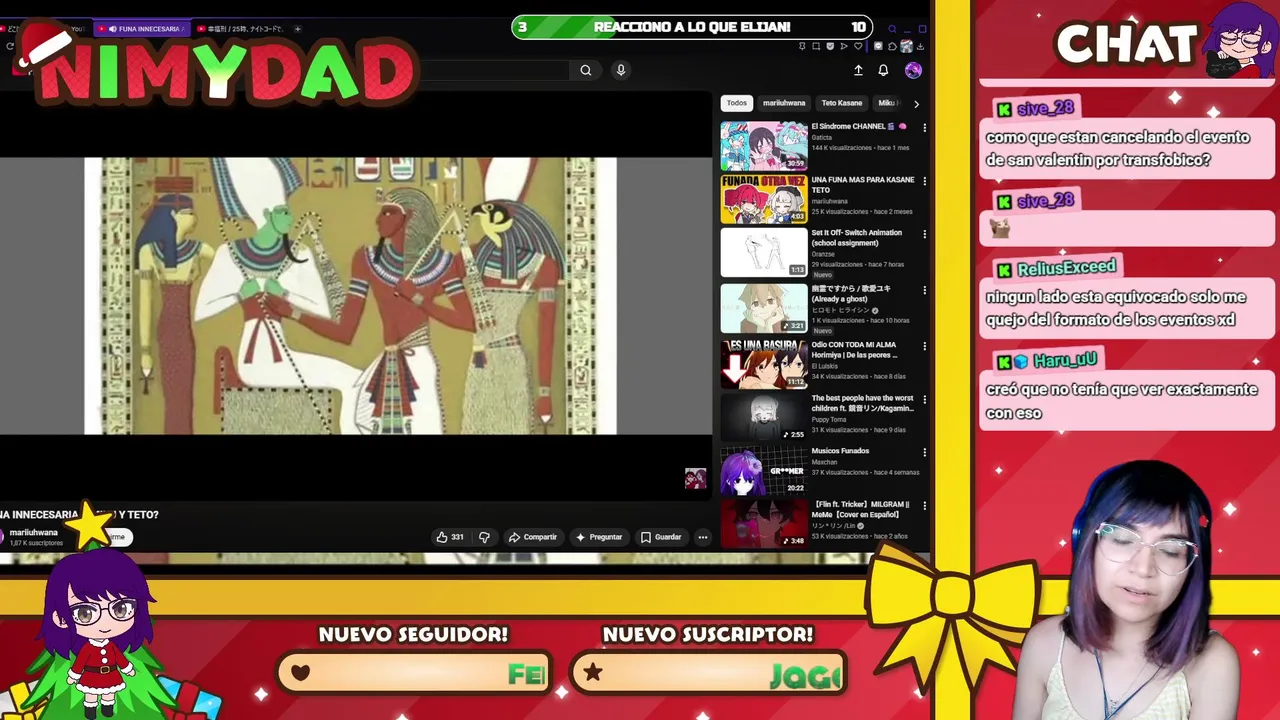Click the Set It Off- Switch Animation title
The image size is (1280, 720).
[856, 238]
